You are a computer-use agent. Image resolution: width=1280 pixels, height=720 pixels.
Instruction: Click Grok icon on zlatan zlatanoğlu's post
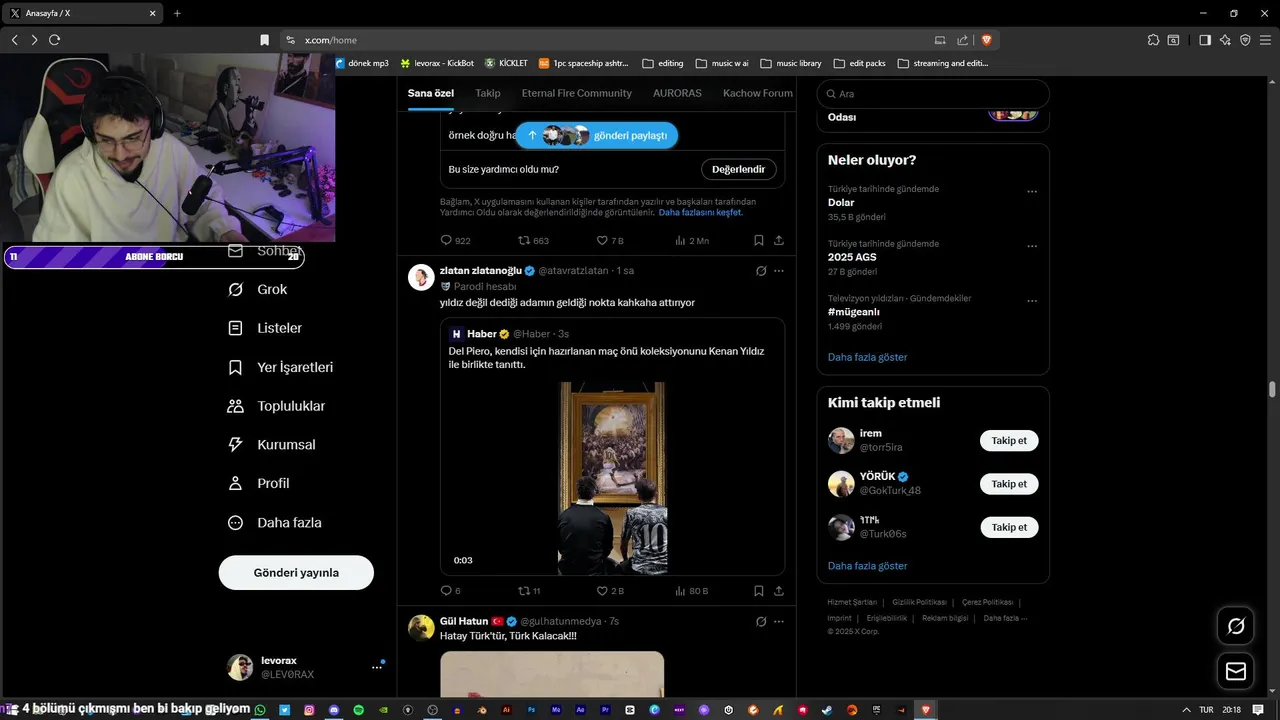coord(761,271)
